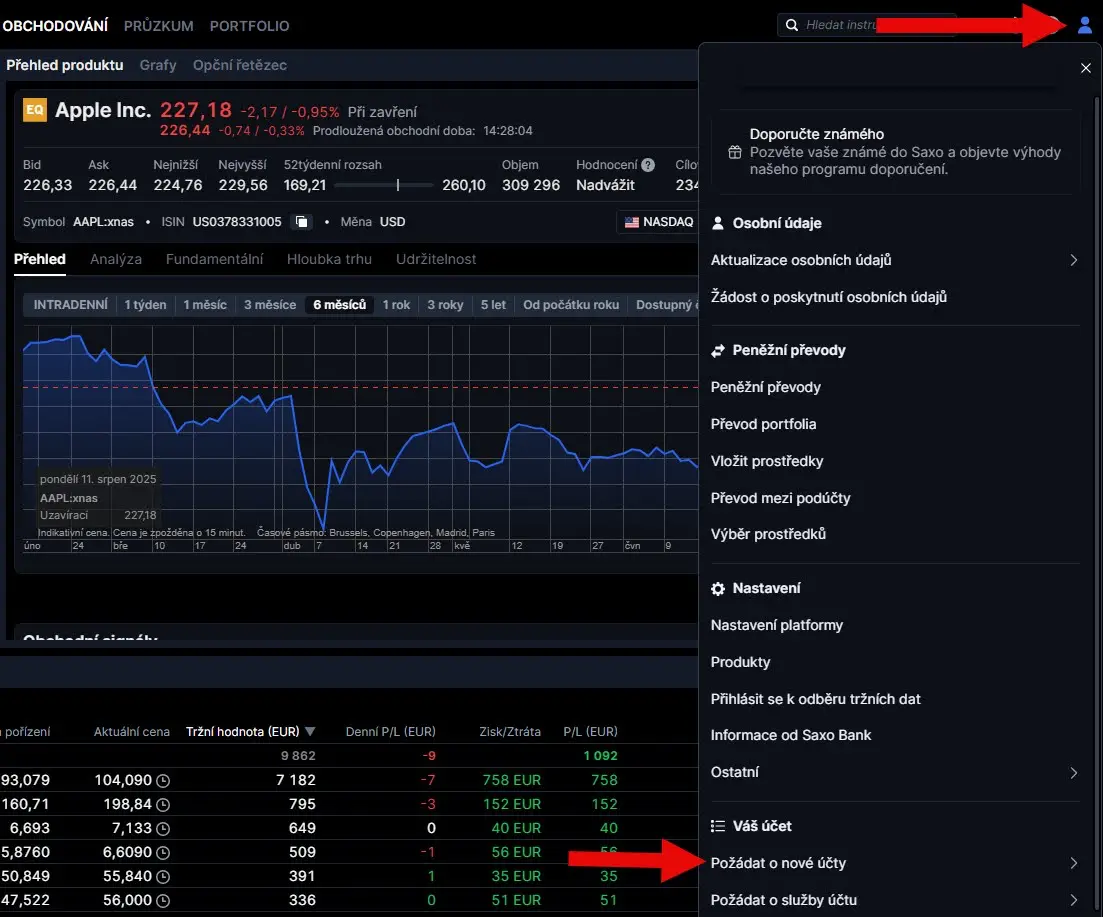Image resolution: width=1103 pixels, height=917 pixels.
Task: Copy the ISIN code with copy icon
Action: point(301,222)
